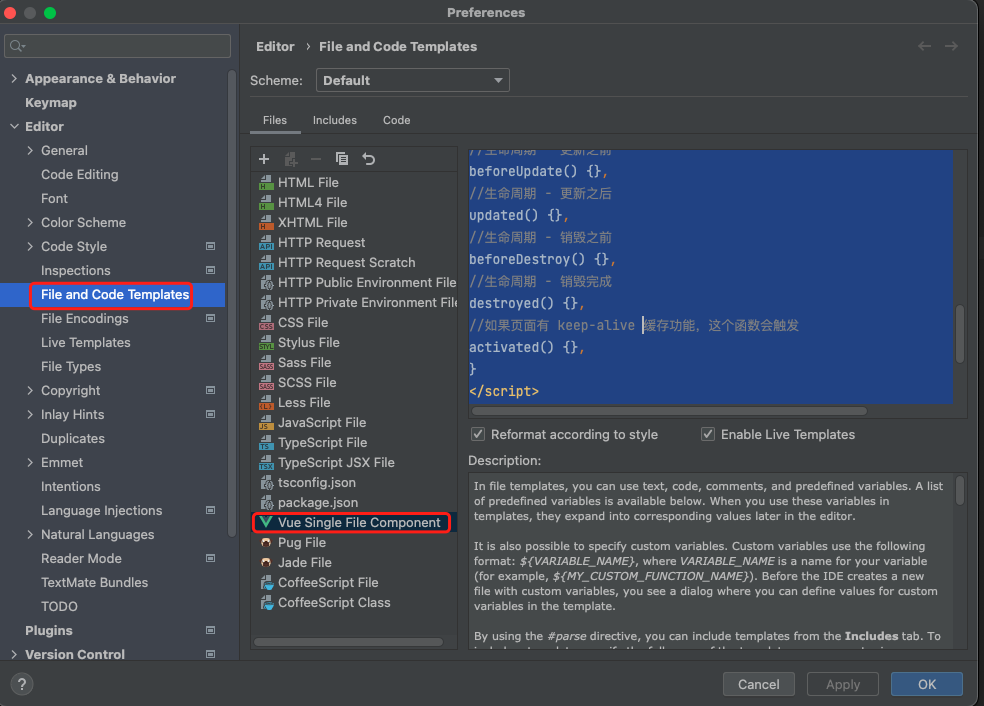The height and width of the screenshot is (706, 984).
Task: Open the Inspections settings page
Action: (x=75, y=270)
